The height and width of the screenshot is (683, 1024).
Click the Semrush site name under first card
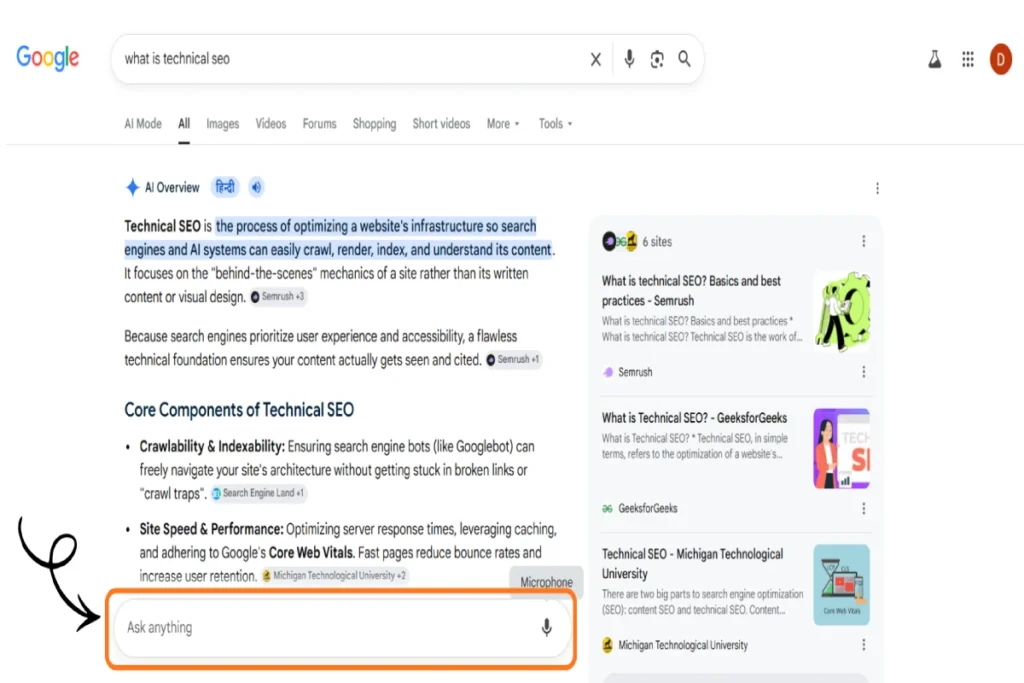(635, 372)
